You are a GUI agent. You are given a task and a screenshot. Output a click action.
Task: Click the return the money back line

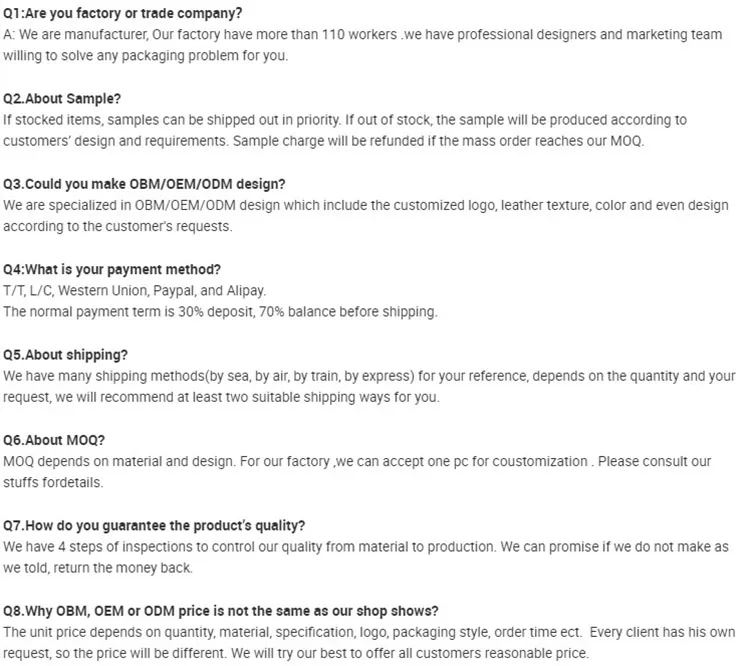pyautogui.click(x=98, y=568)
